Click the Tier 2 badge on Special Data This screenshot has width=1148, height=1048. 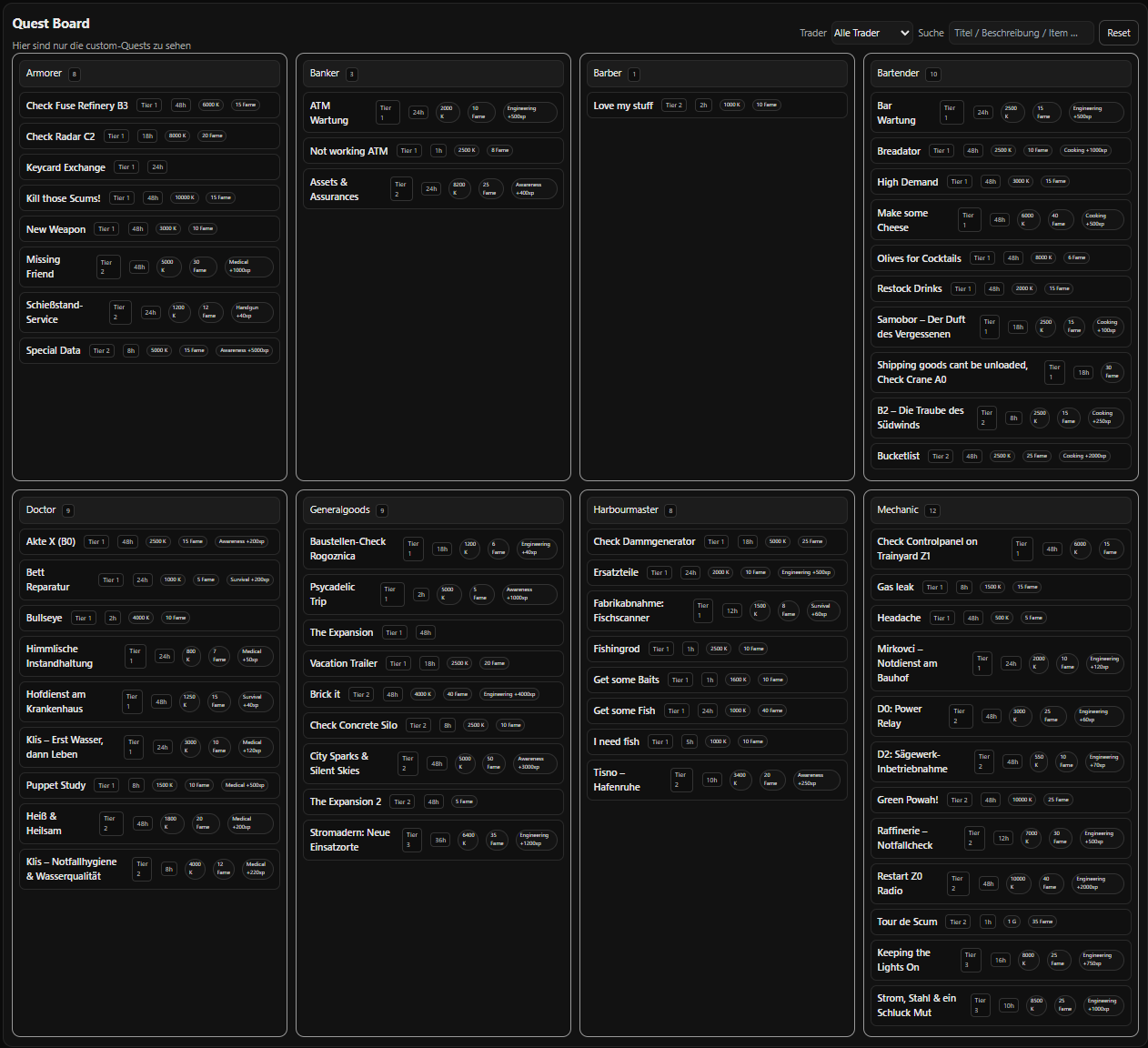101,350
